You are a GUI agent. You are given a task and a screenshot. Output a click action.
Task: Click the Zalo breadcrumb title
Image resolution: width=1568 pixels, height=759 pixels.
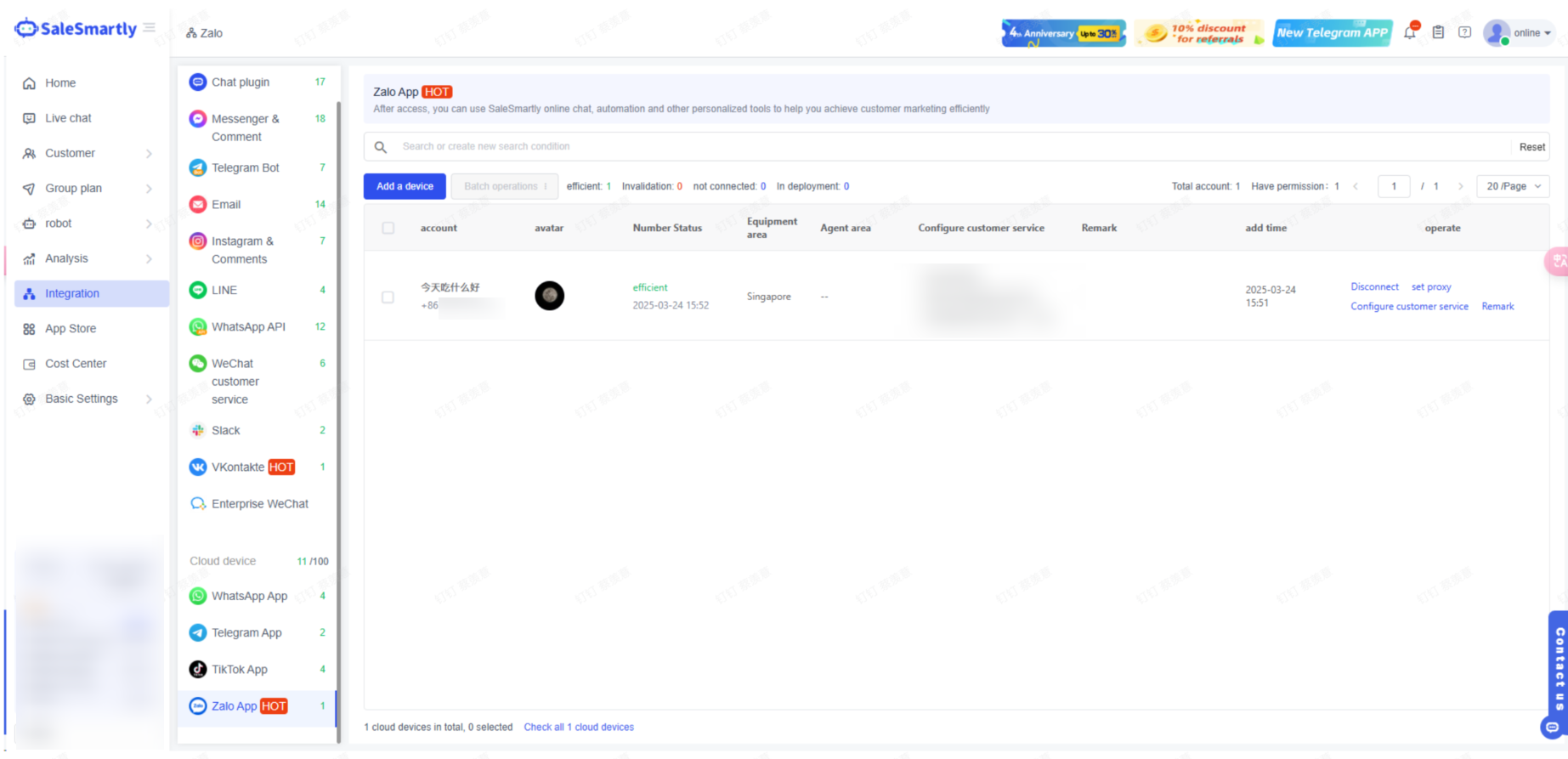[x=211, y=33]
